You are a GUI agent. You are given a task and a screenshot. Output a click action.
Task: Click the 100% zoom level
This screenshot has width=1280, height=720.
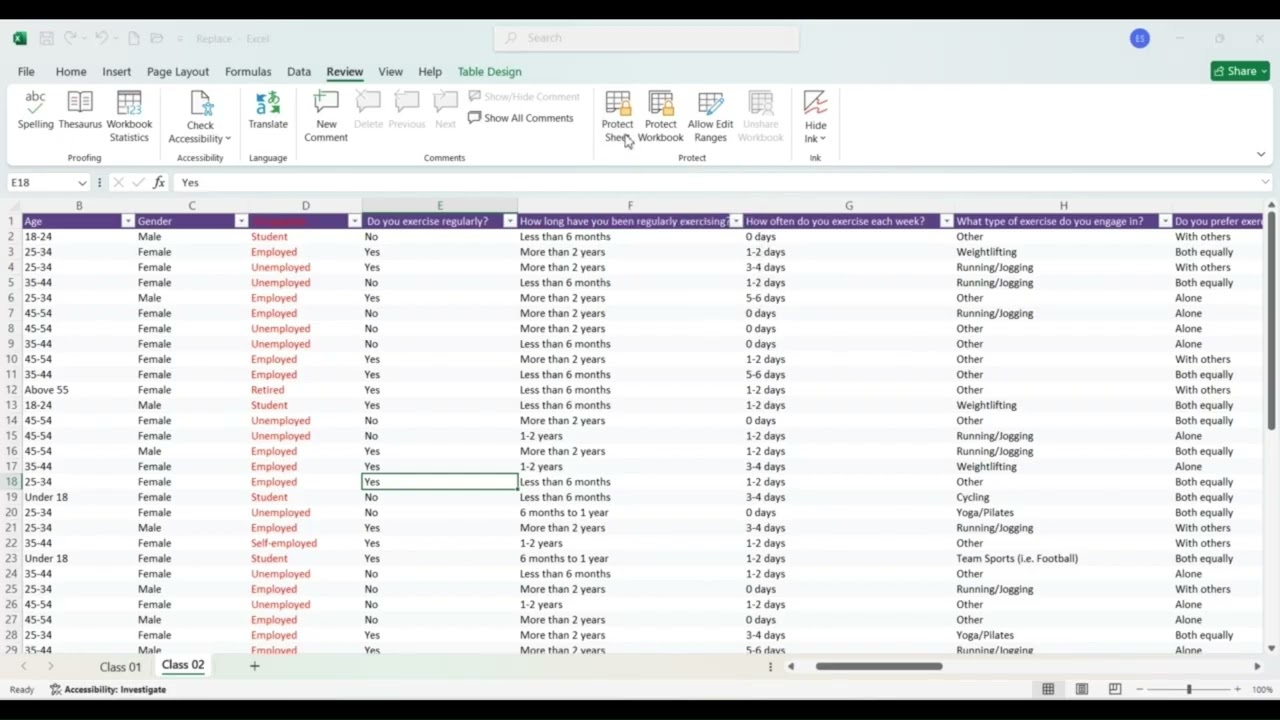pos(1262,689)
